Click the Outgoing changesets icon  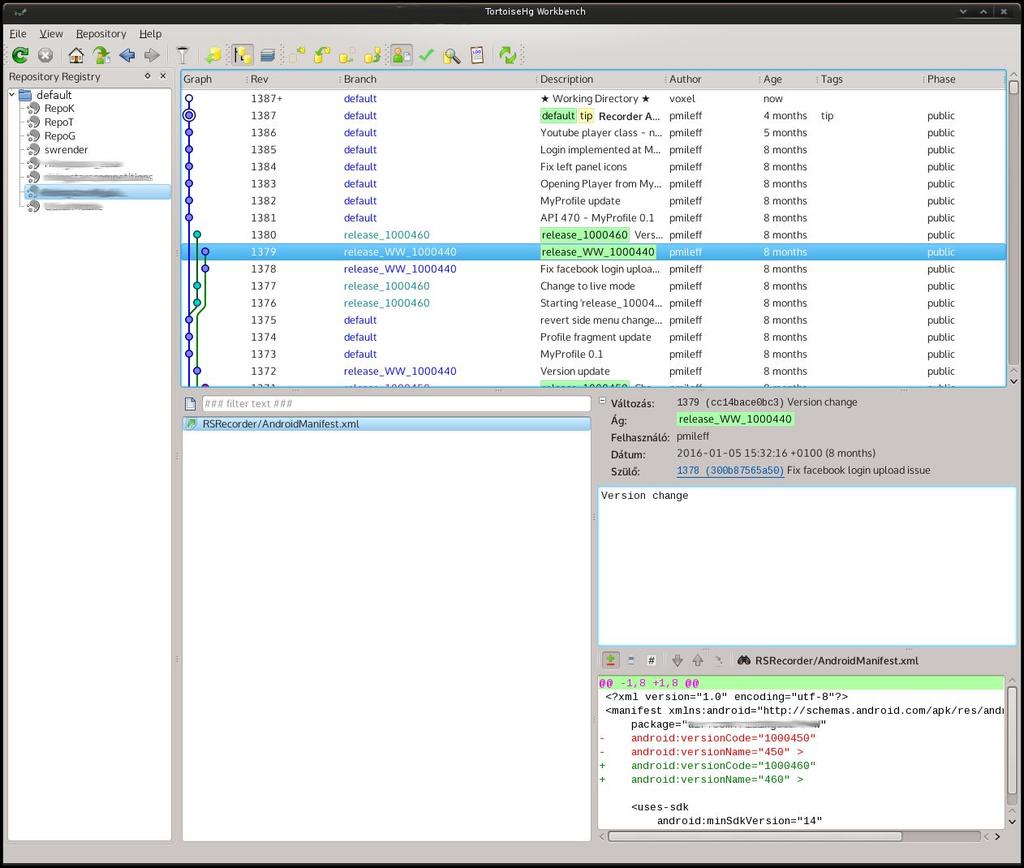(347, 56)
